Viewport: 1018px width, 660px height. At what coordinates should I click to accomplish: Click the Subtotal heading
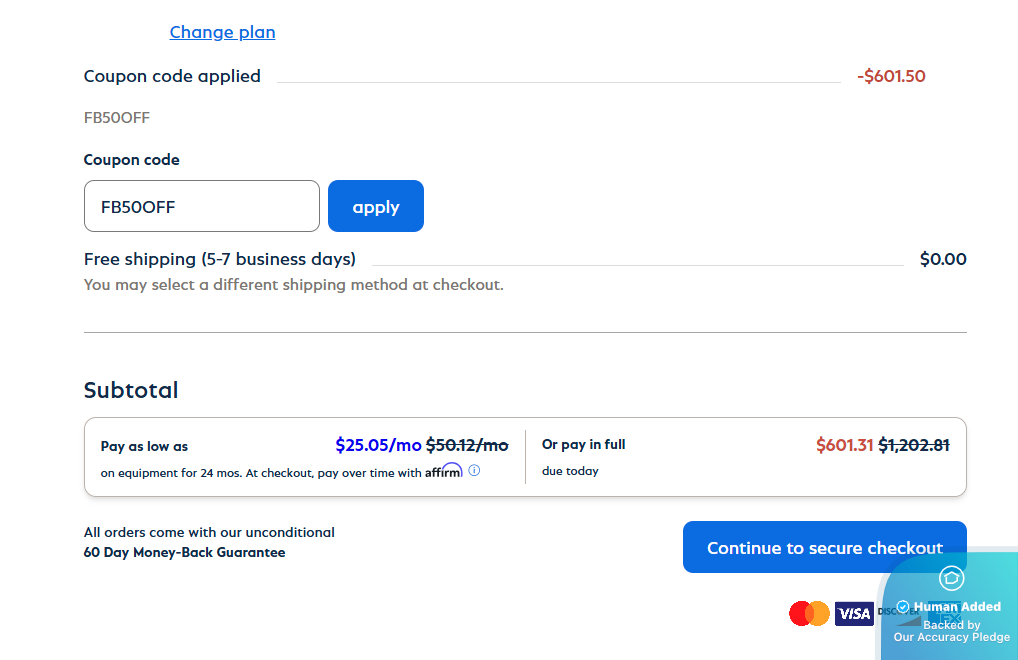[x=131, y=390]
